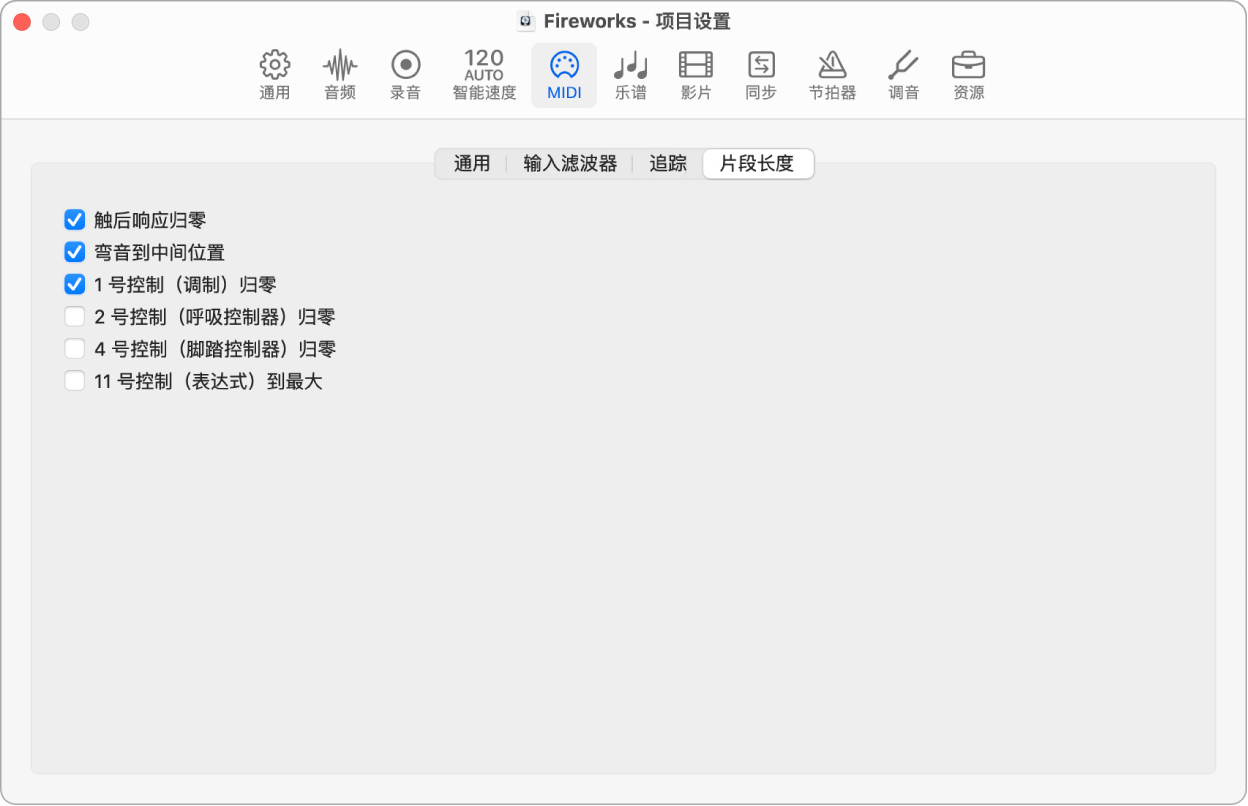Open the 影片 movie settings pane

pos(696,76)
